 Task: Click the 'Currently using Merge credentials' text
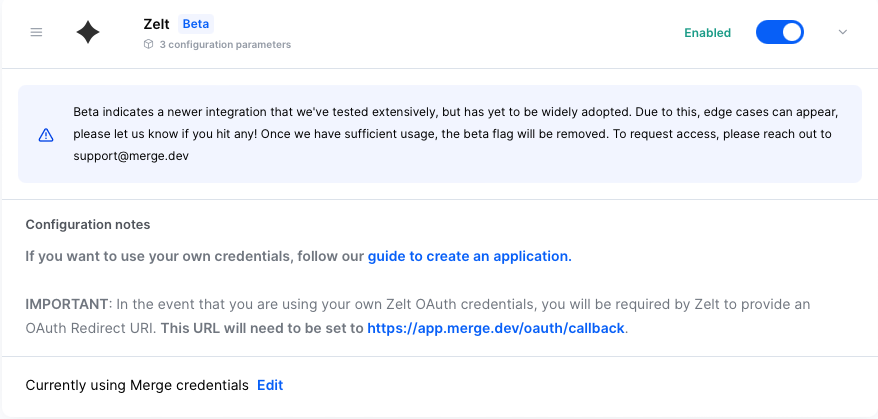coord(137,385)
